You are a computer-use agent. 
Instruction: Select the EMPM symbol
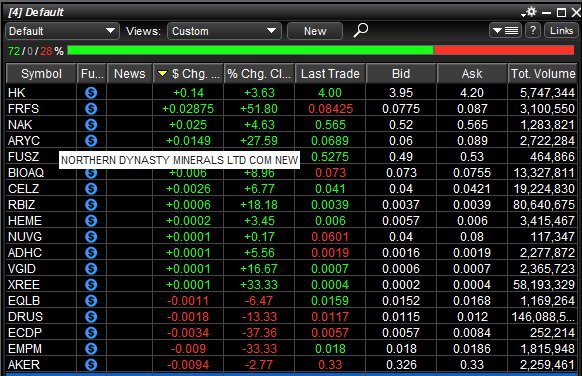pos(25,348)
